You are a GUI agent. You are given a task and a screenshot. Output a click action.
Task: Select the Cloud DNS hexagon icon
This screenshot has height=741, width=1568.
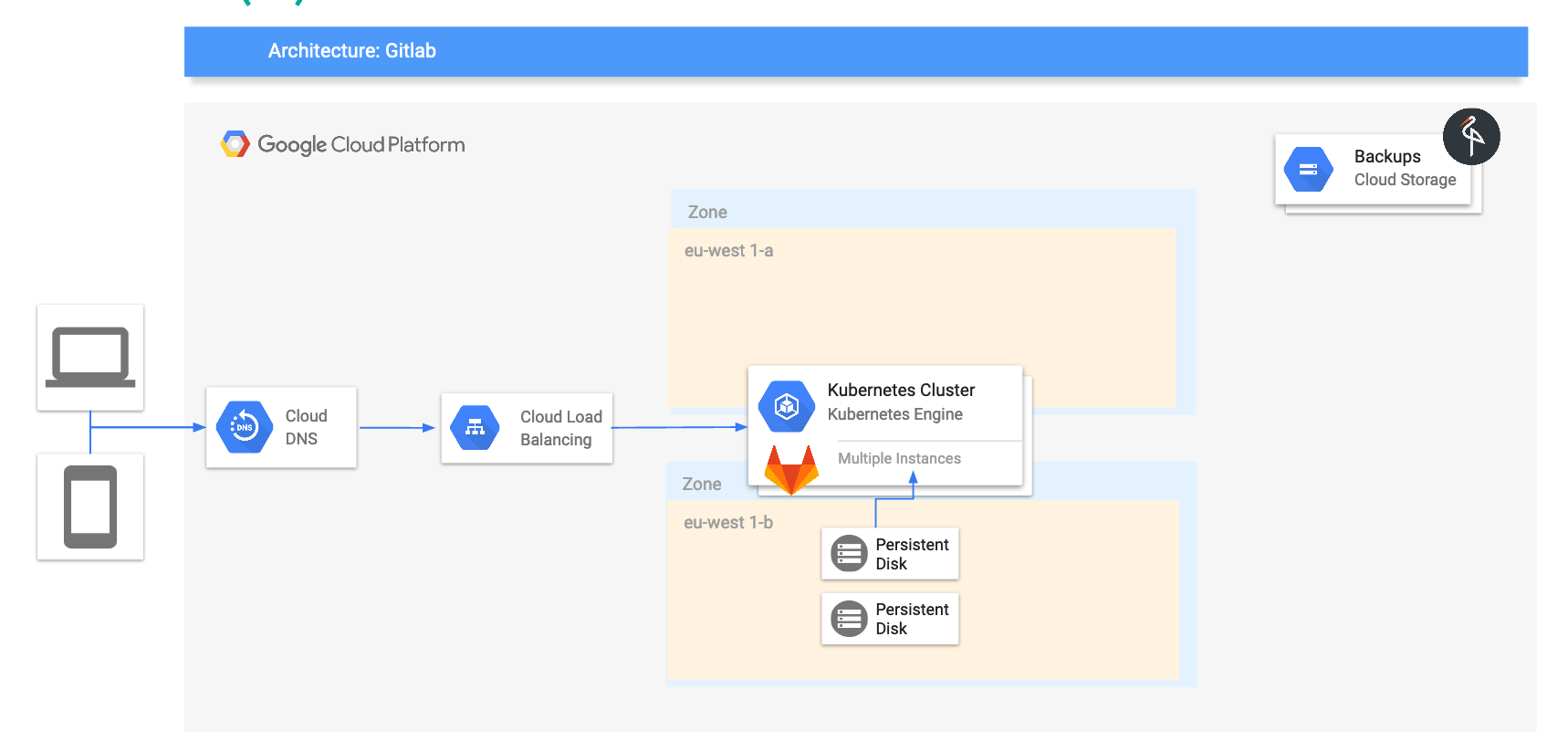coord(245,427)
